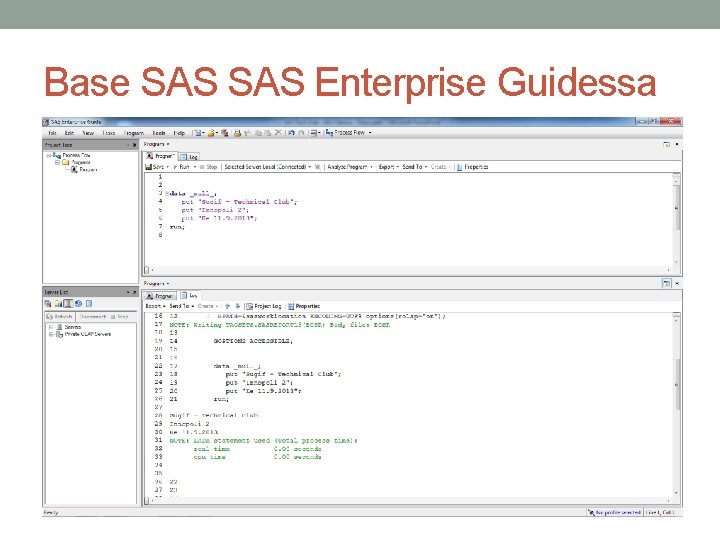This screenshot has height=540, width=720.
Task: Click the Stop button in program toolbar
Action: pos(208,167)
